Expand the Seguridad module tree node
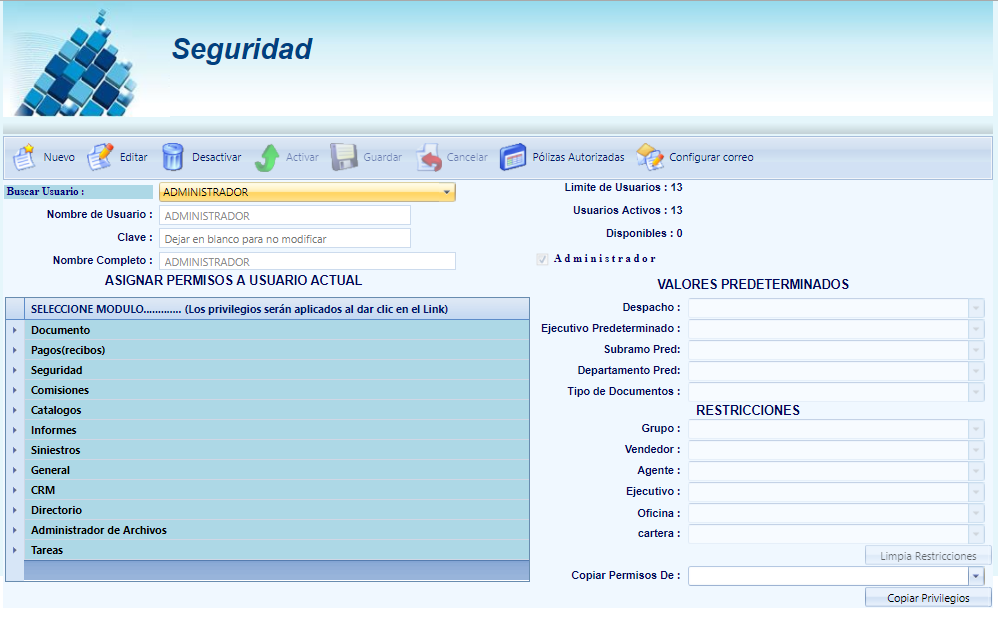 point(14,370)
